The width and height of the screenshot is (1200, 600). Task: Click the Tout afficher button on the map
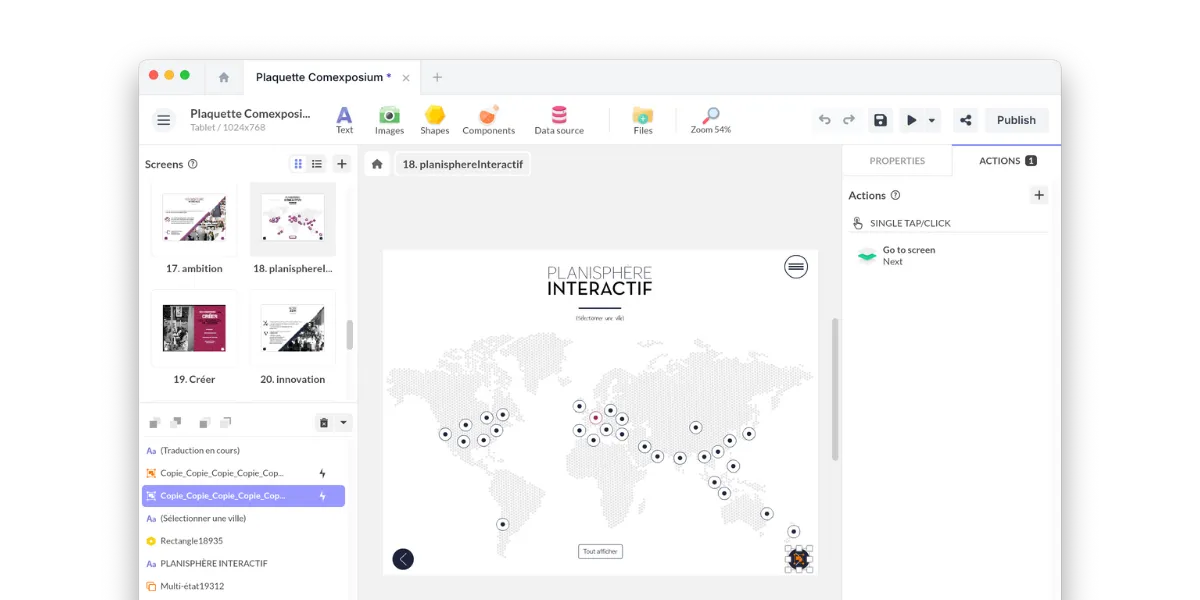600,550
